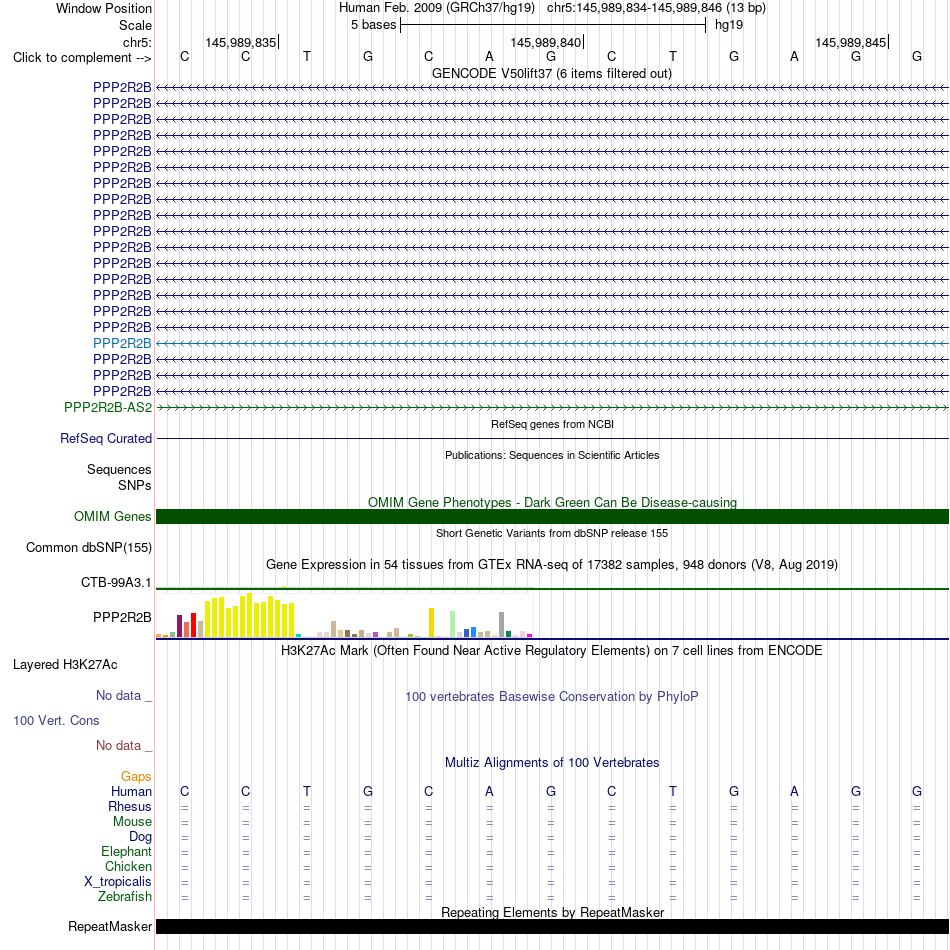Click the OMIM Genes track label
The height and width of the screenshot is (950, 950).
point(112,516)
